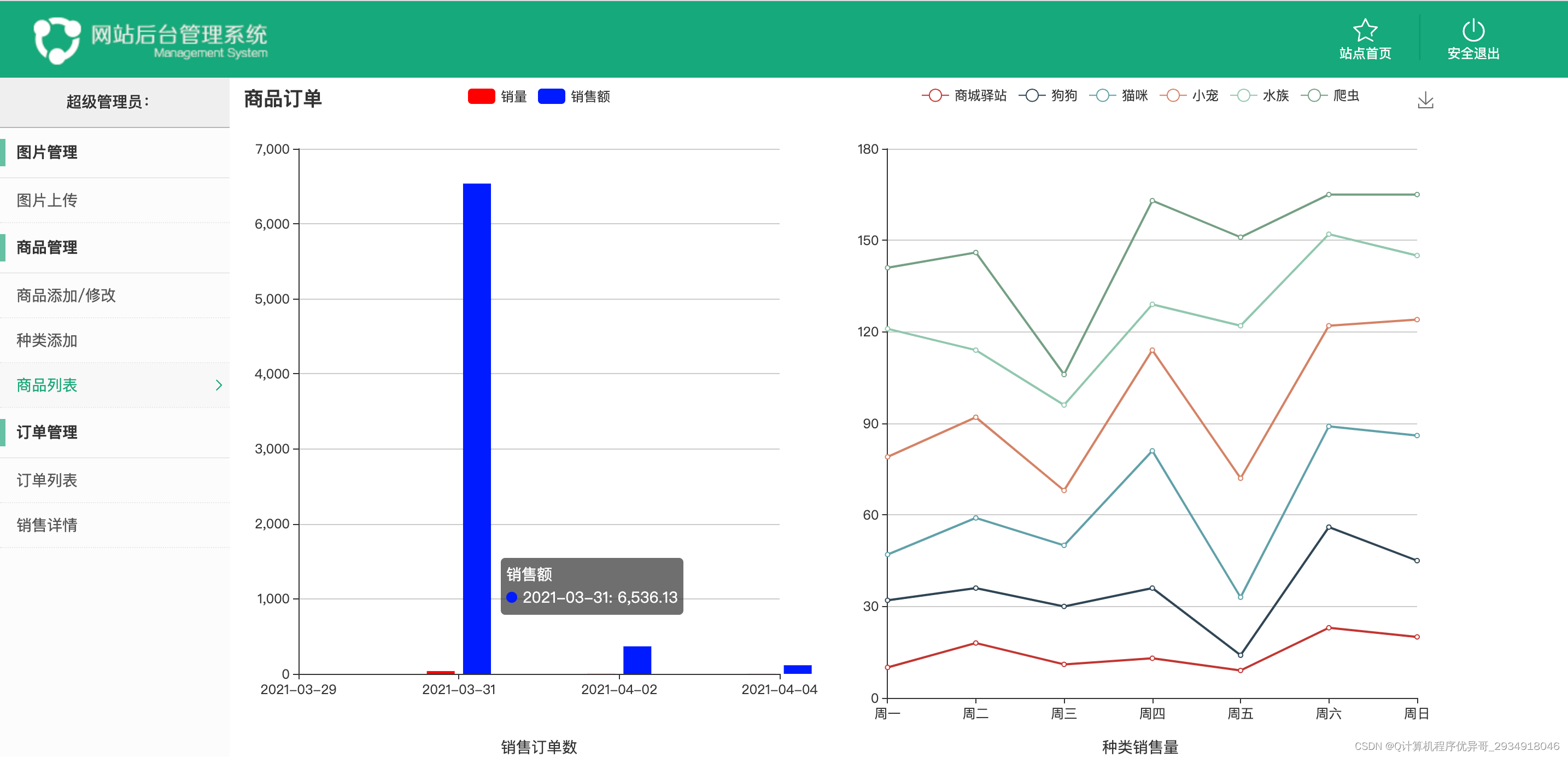Toggle 小宠 line in legend
Viewport: 1568px width, 757px height.
point(1189,96)
